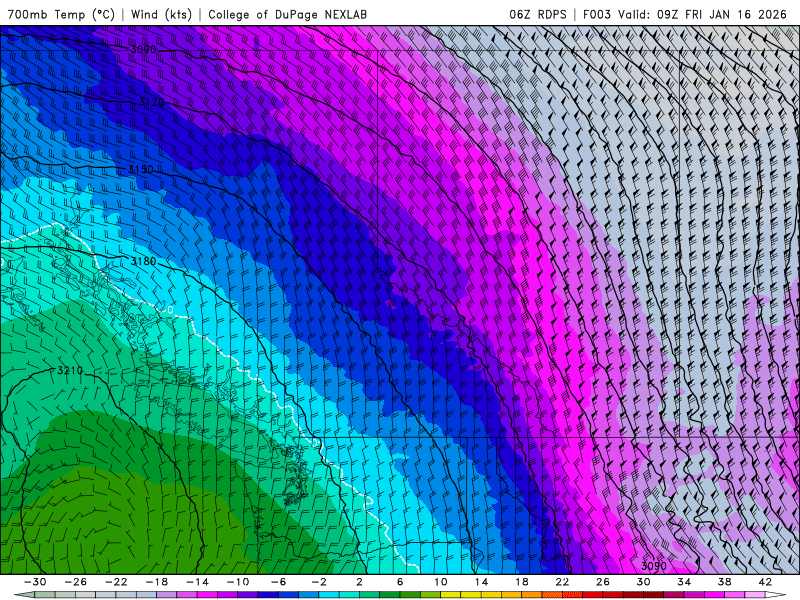This screenshot has height=600, width=800.
Task: Click the 3210 height contour label
Action: pos(70,370)
